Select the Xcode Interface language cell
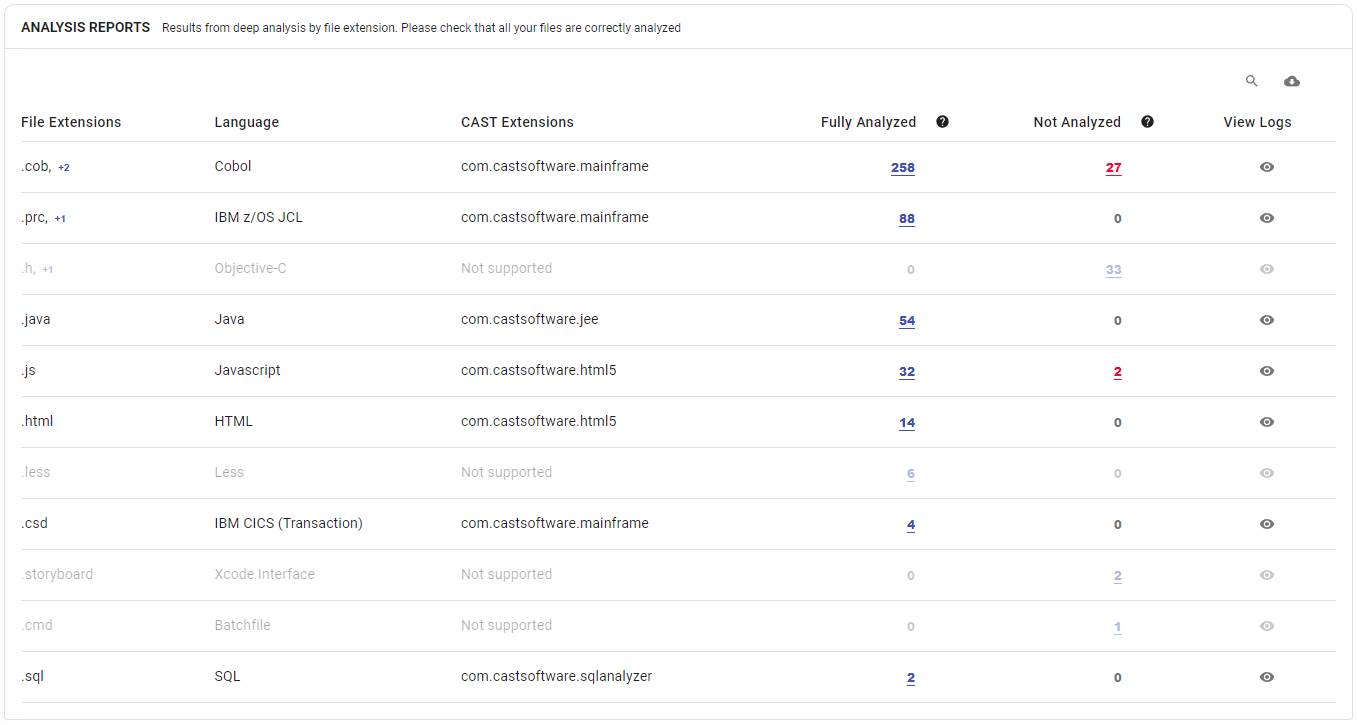1357x725 pixels. click(x=264, y=574)
